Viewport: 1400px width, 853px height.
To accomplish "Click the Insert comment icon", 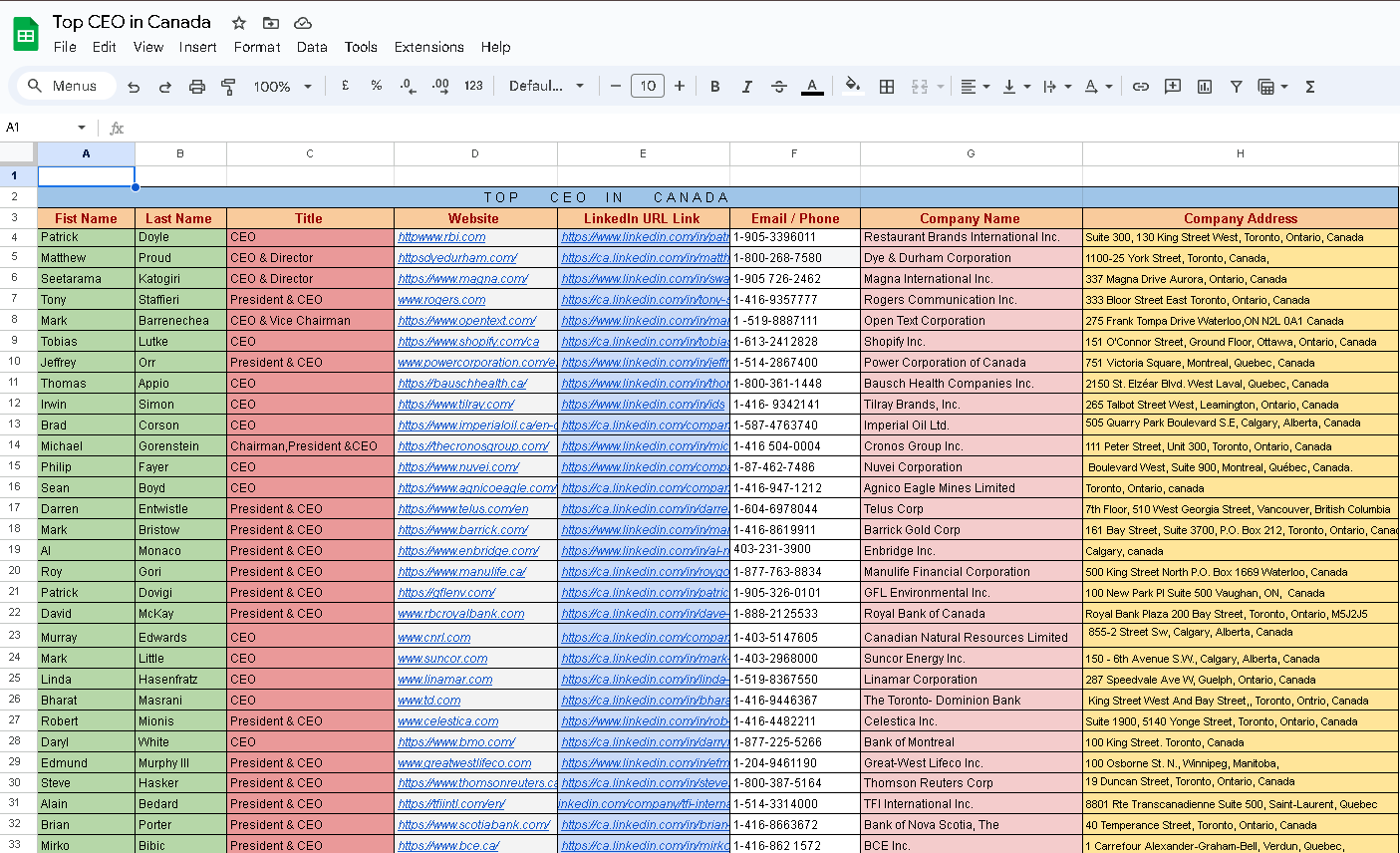I will coord(1173,87).
